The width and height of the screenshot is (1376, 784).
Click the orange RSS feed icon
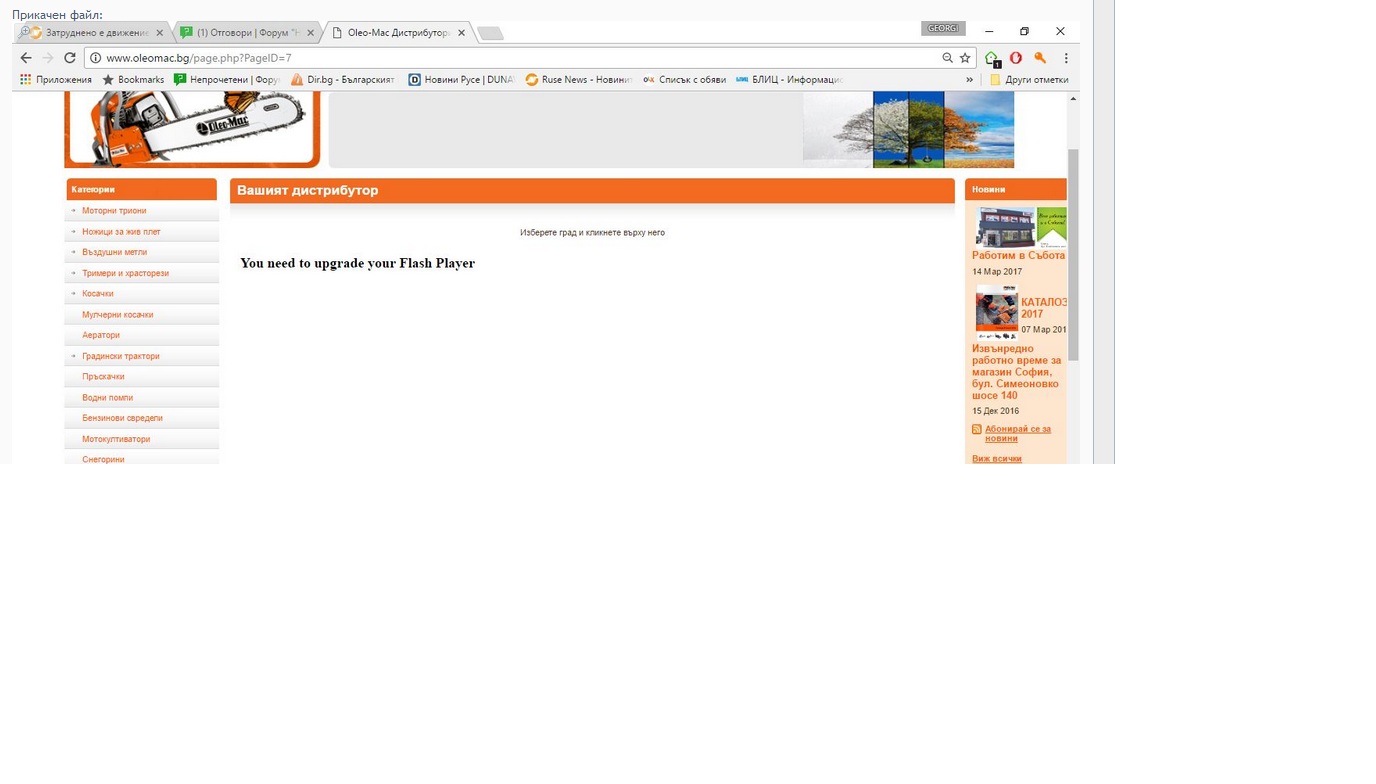(977, 429)
